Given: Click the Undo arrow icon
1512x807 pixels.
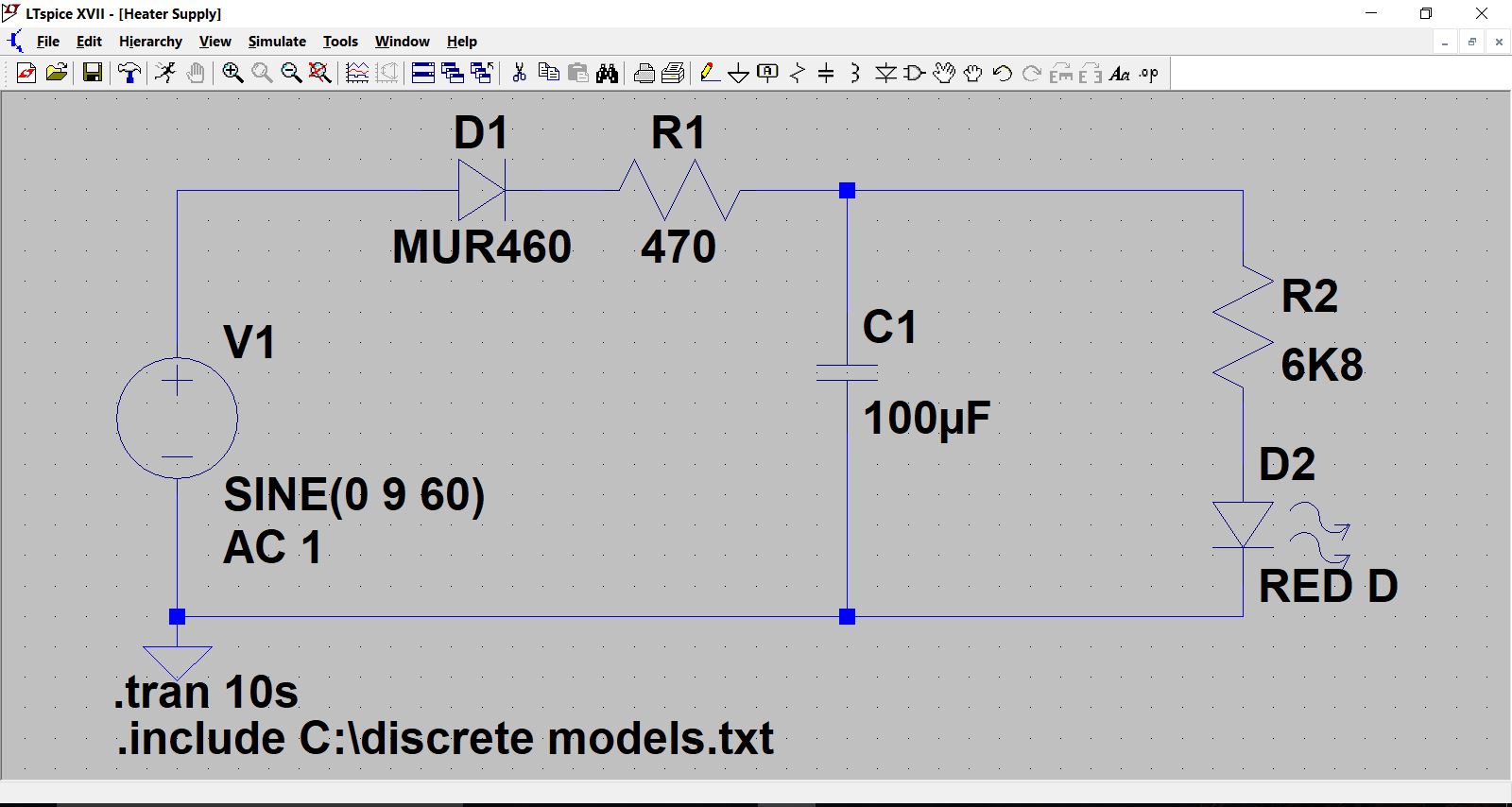Looking at the screenshot, I should tap(1003, 73).
